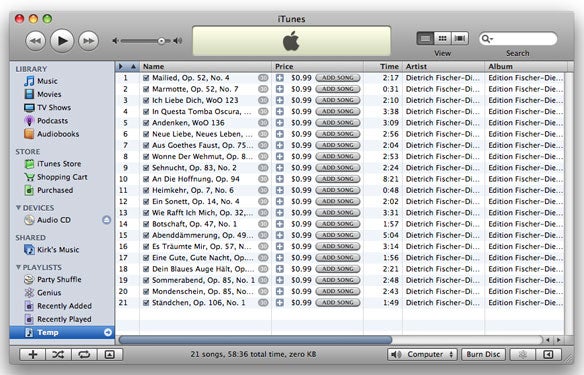Click the scroll right arrow

(558, 340)
